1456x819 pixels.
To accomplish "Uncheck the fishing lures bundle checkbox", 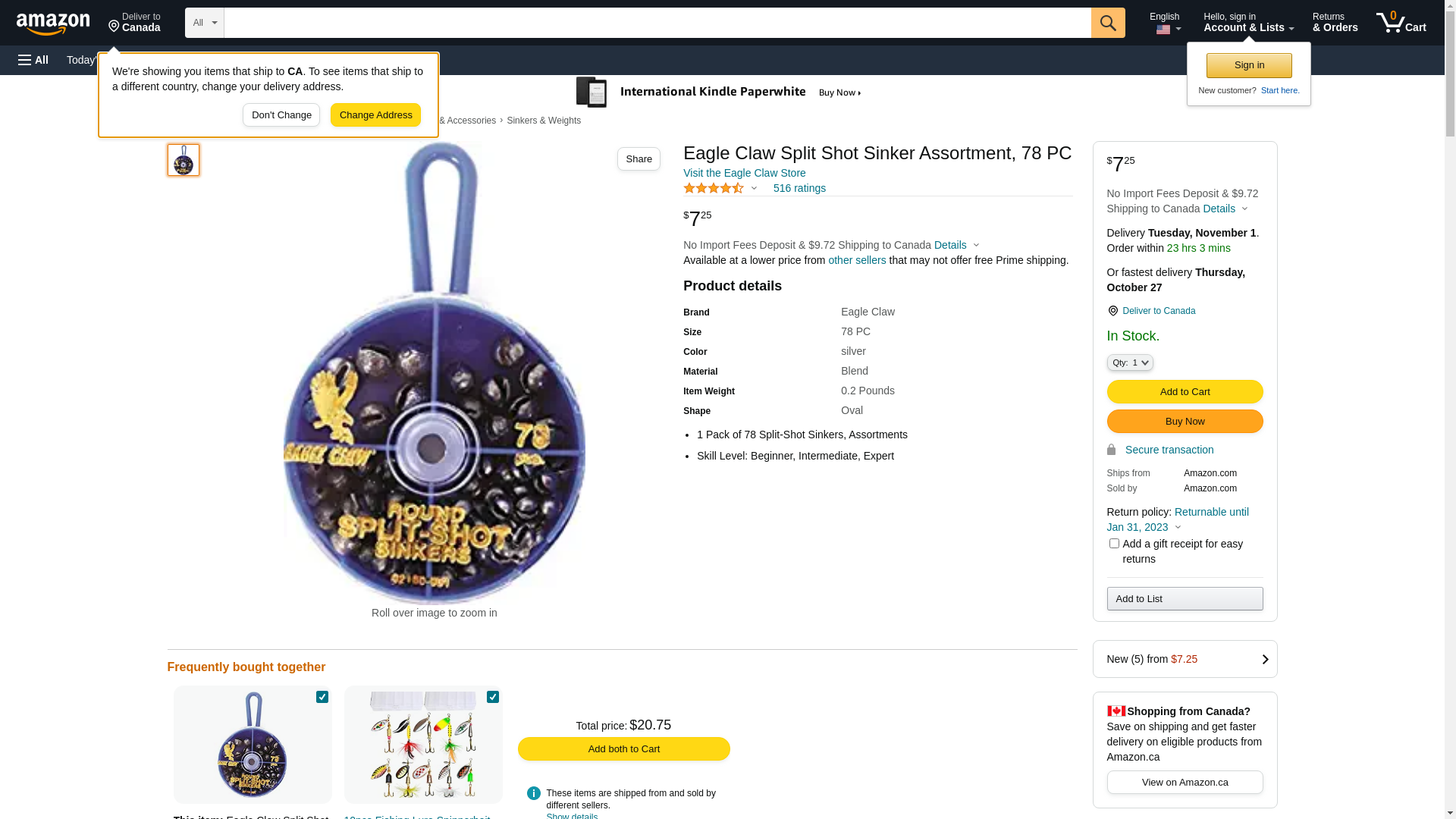I will pyautogui.click(x=493, y=697).
